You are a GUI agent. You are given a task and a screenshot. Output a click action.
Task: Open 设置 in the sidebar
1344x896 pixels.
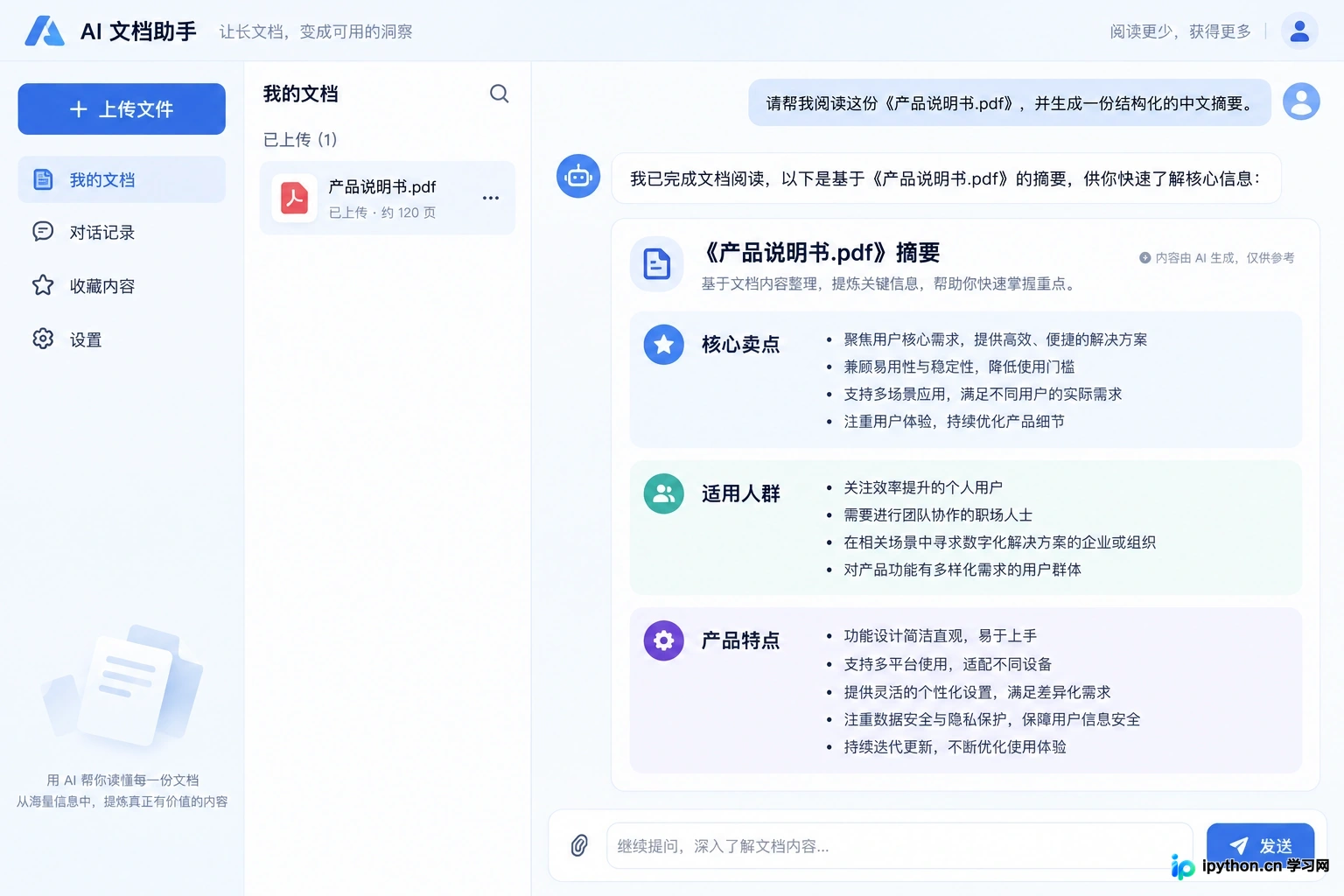tap(122, 339)
